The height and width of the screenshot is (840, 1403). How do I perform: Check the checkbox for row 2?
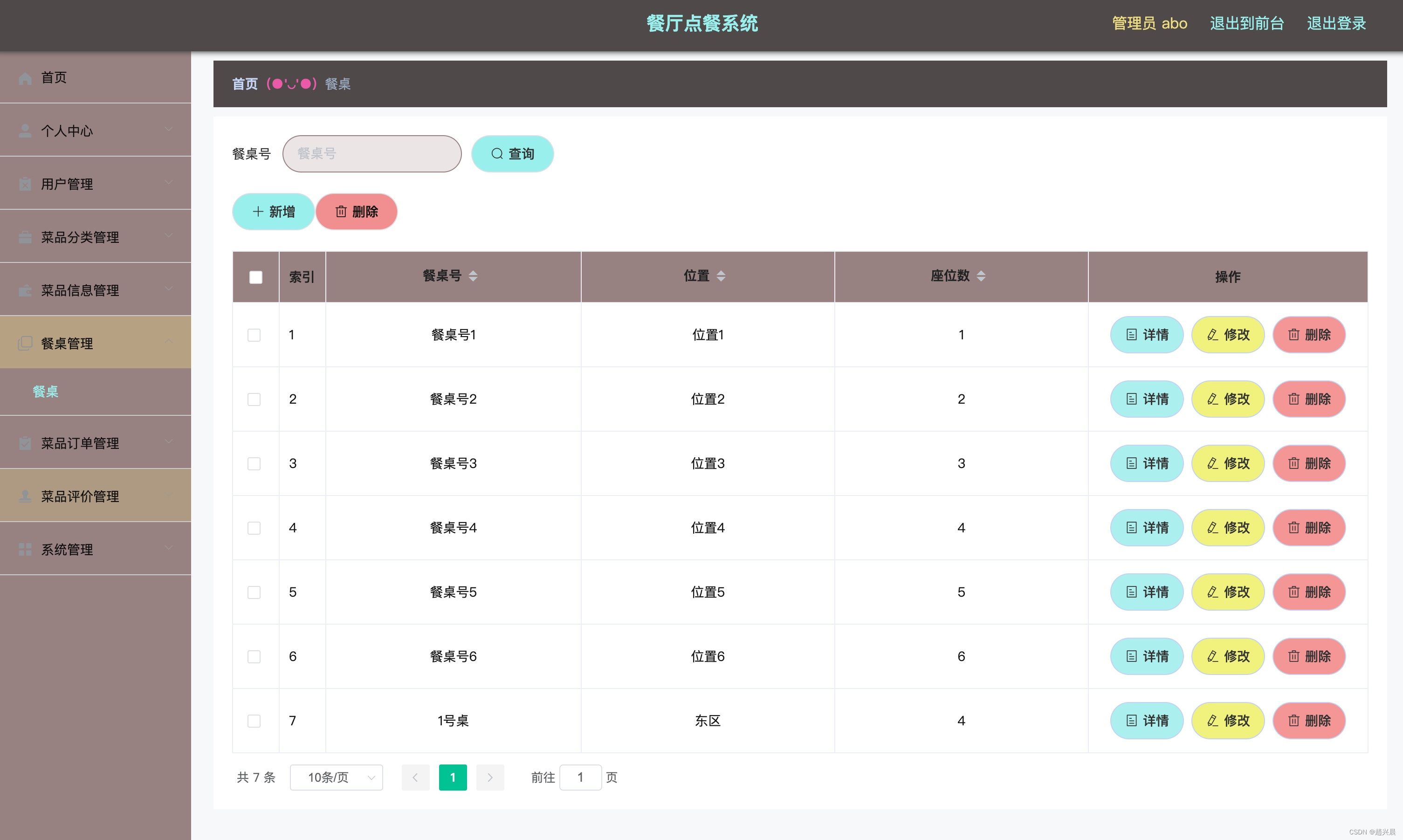click(254, 399)
